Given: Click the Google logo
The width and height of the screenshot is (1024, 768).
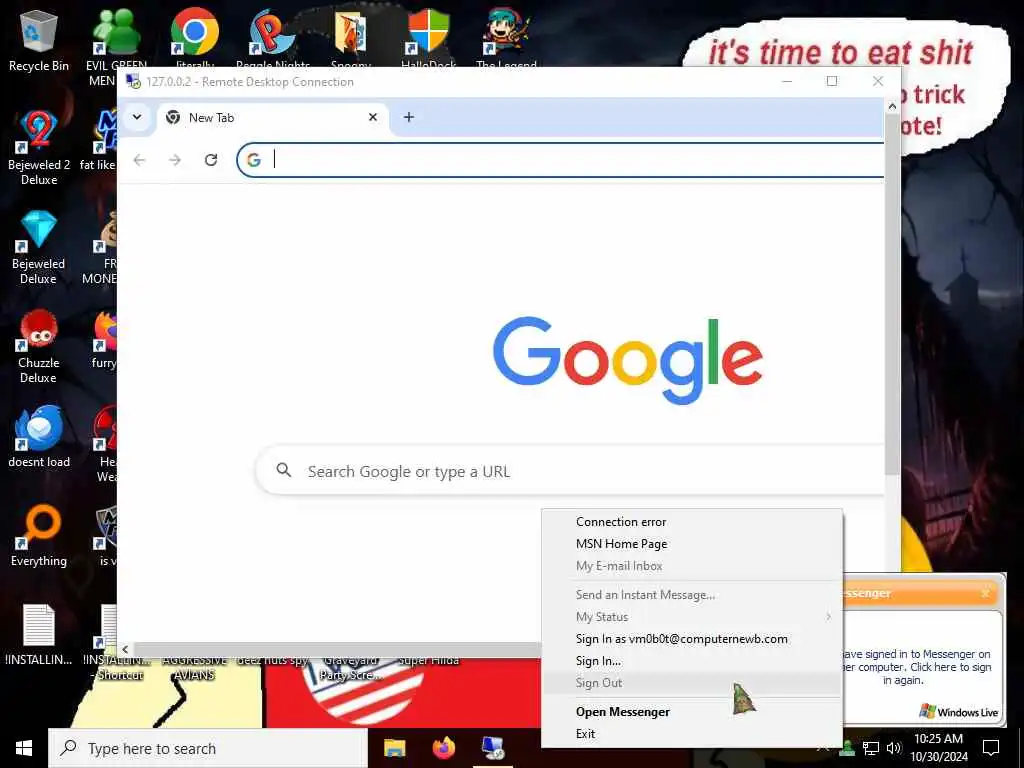Looking at the screenshot, I should (x=628, y=359).
